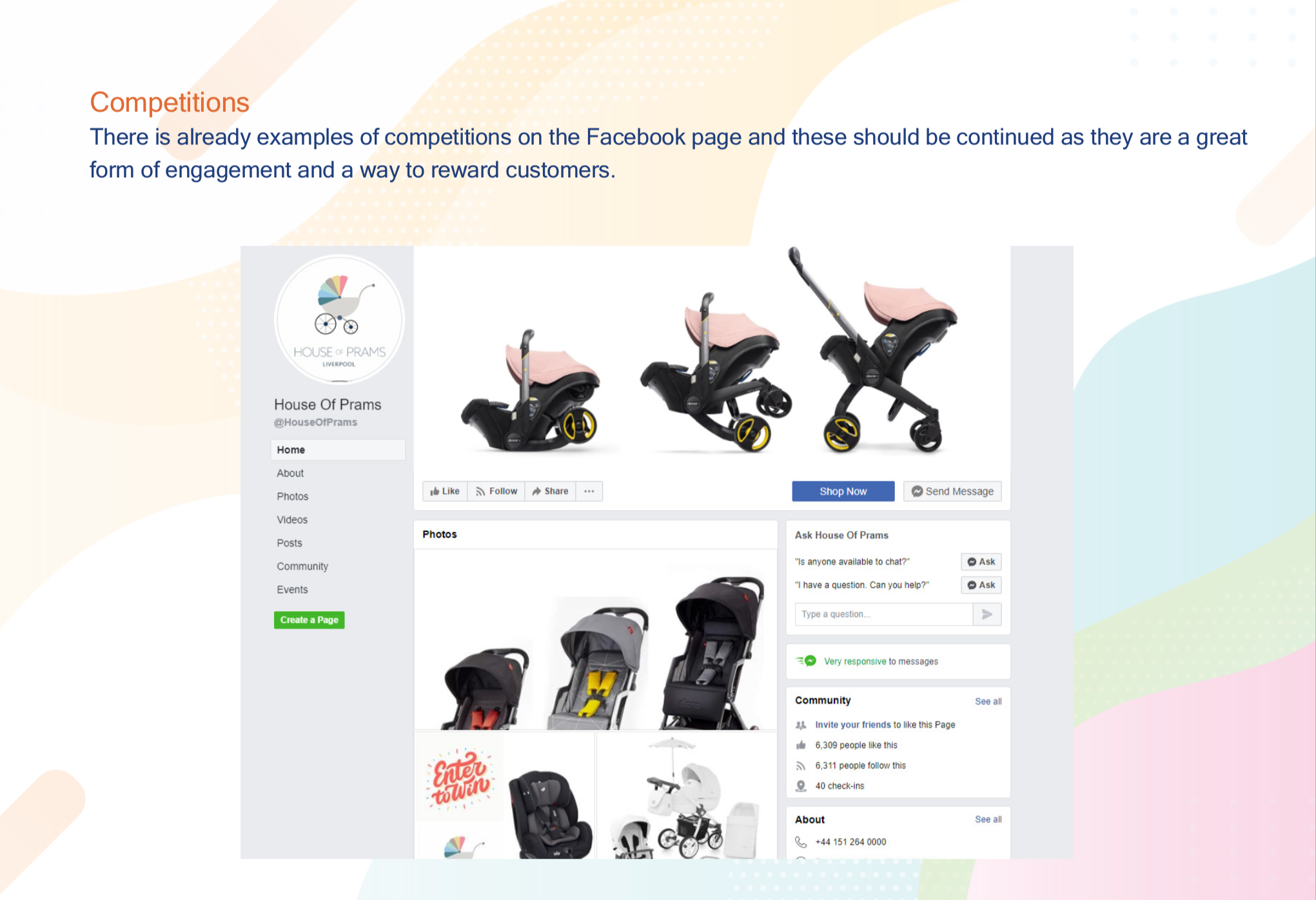Open the Enter to Win photo thumbnail
1316x900 pixels.
(504, 795)
